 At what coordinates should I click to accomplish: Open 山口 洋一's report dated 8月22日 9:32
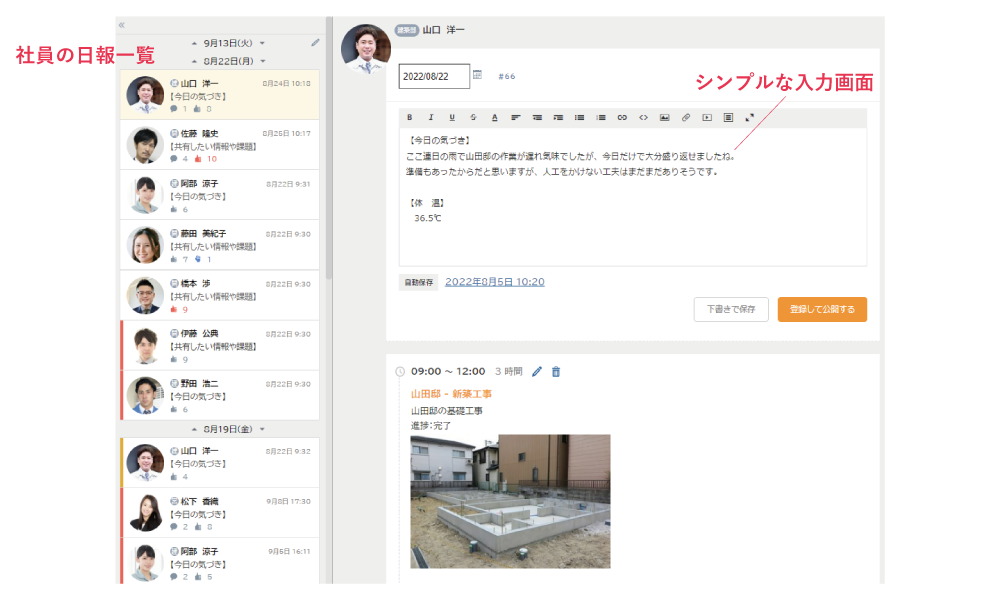coord(220,462)
